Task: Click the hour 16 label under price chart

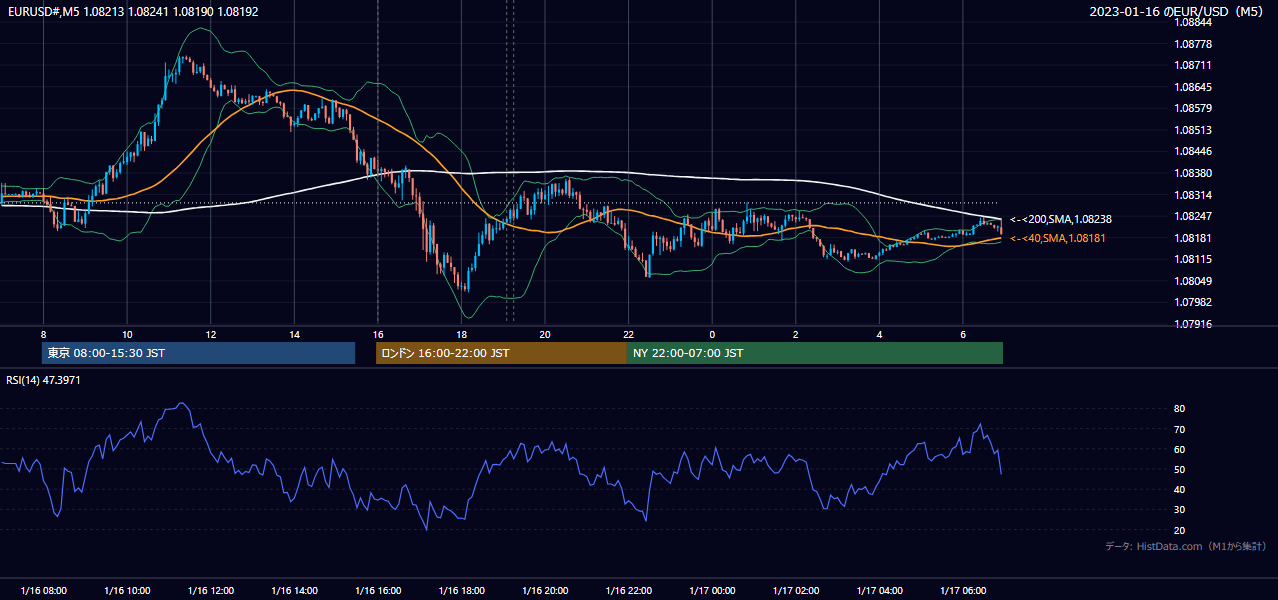Action: point(378,334)
